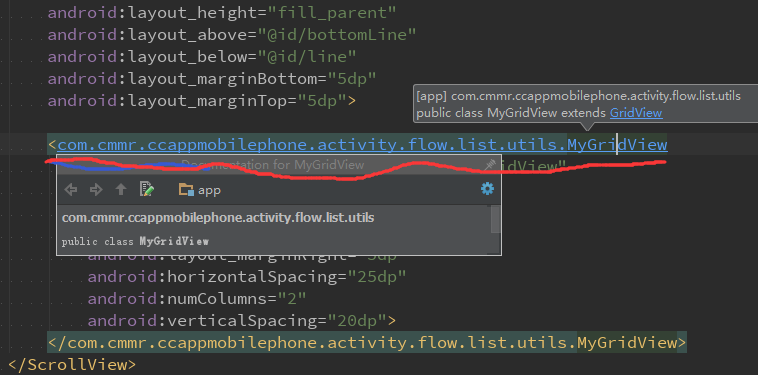Click the layout_below="@id/line" attribute
The width and height of the screenshot is (758, 375).
(202, 57)
